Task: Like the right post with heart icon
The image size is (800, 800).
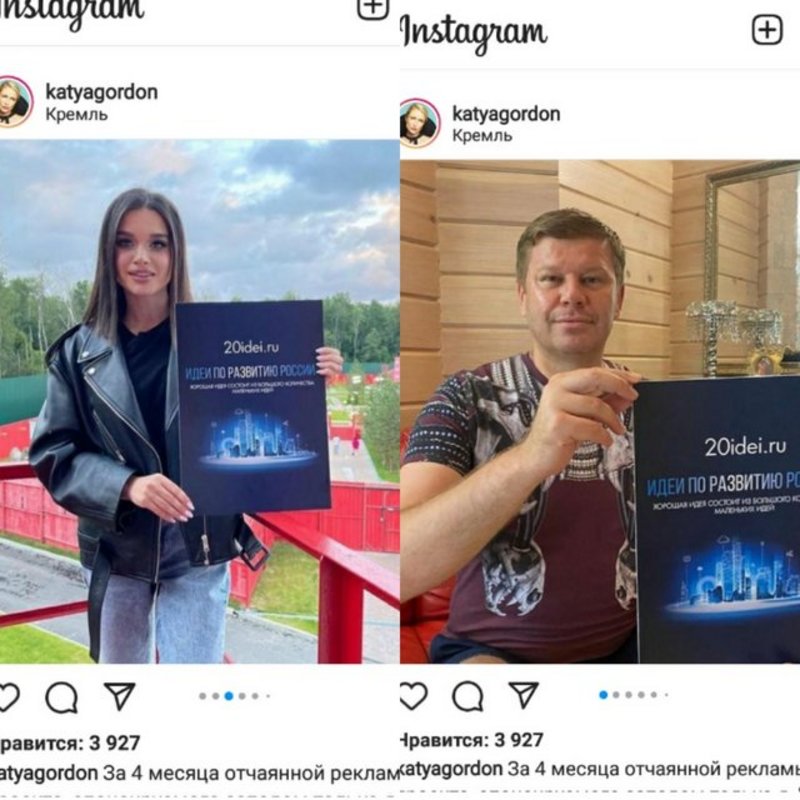Action: (x=413, y=695)
